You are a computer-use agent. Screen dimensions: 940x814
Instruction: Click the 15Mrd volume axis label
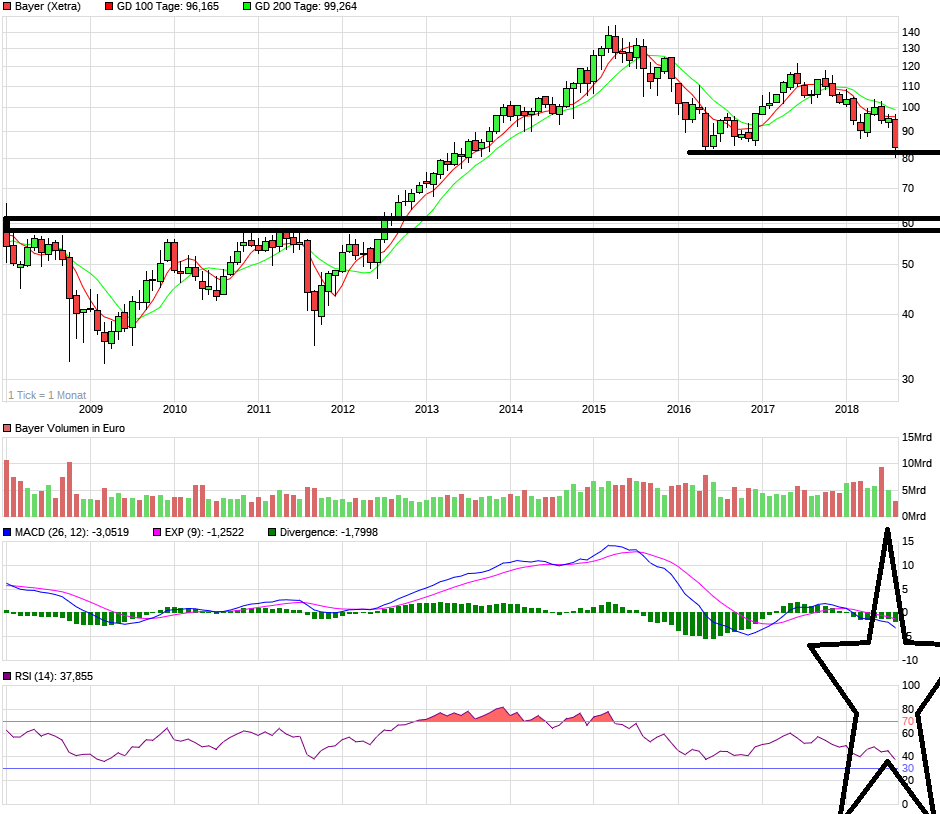917,438
